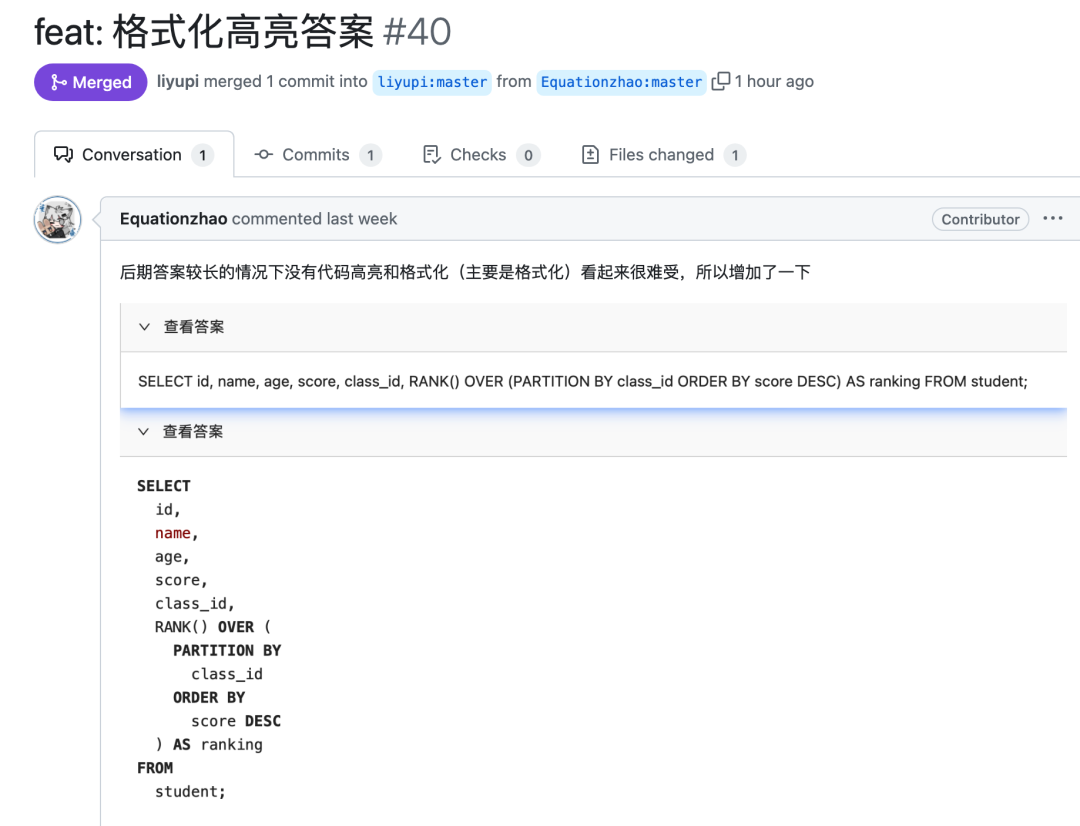
Task: Click the Commits tab commit icon
Action: (x=264, y=155)
